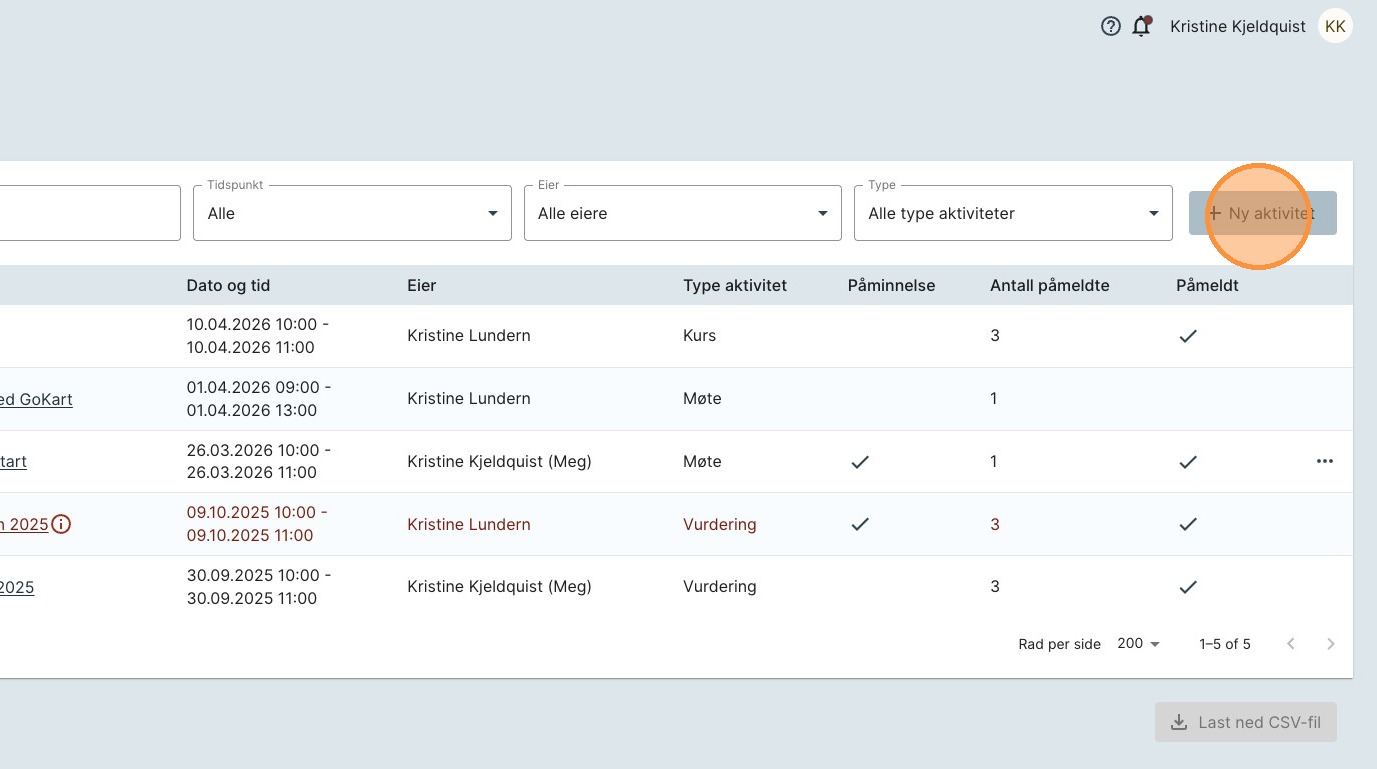Open the help question mark icon
This screenshot has width=1377, height=769.
click(x=1110, y=27)
